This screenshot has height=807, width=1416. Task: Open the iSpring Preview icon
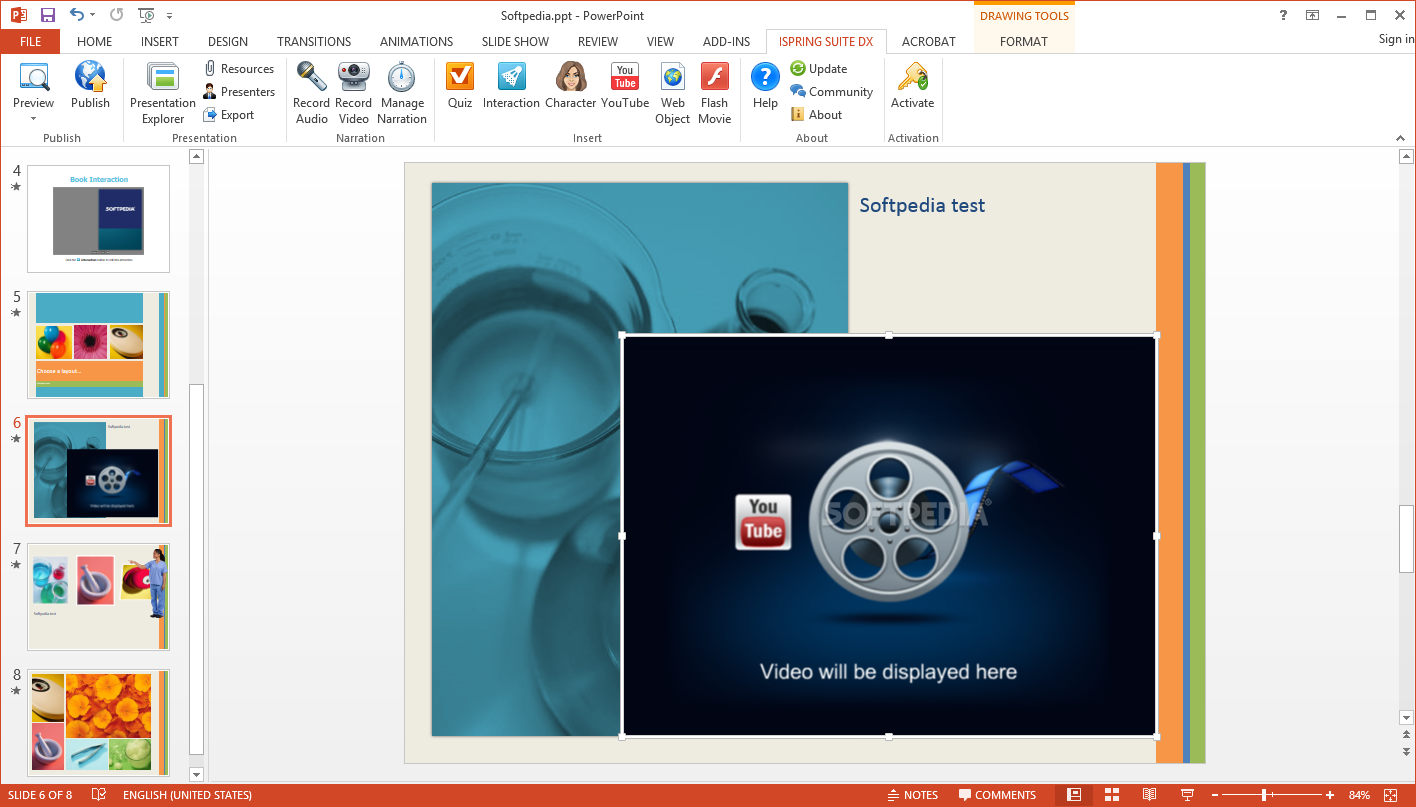click(34, 77)
